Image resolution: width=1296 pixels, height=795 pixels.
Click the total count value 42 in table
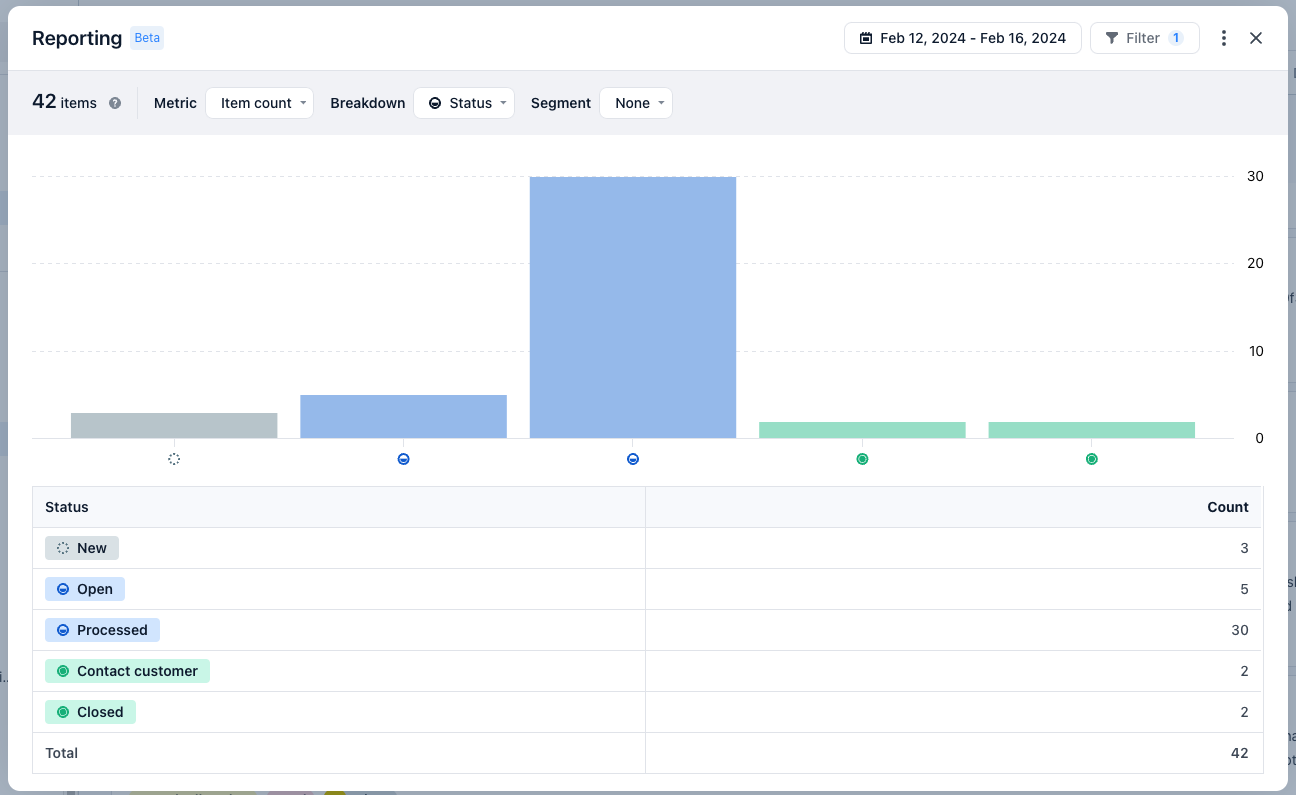tap(1240, 753)
